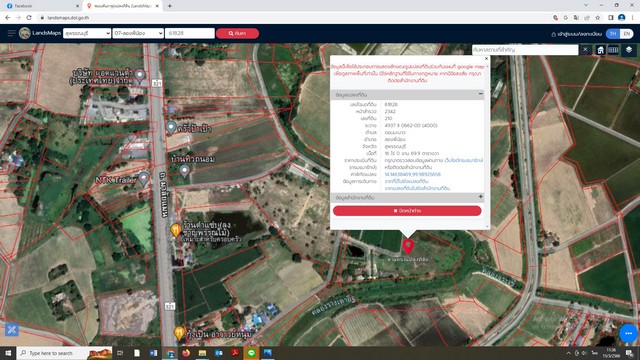
Task: Open the district dropdown showing 07
Action: 138,33
